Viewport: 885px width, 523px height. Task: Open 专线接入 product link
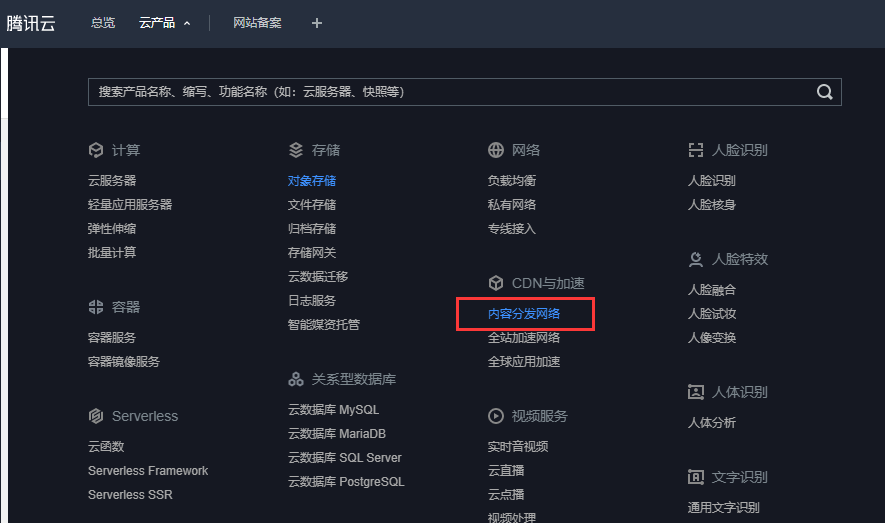coord(511,228)
